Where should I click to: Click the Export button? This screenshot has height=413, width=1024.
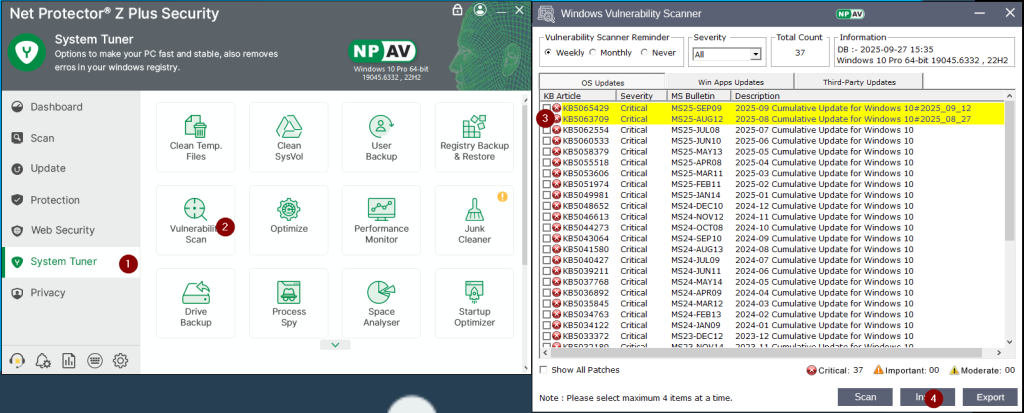[983, 397]
